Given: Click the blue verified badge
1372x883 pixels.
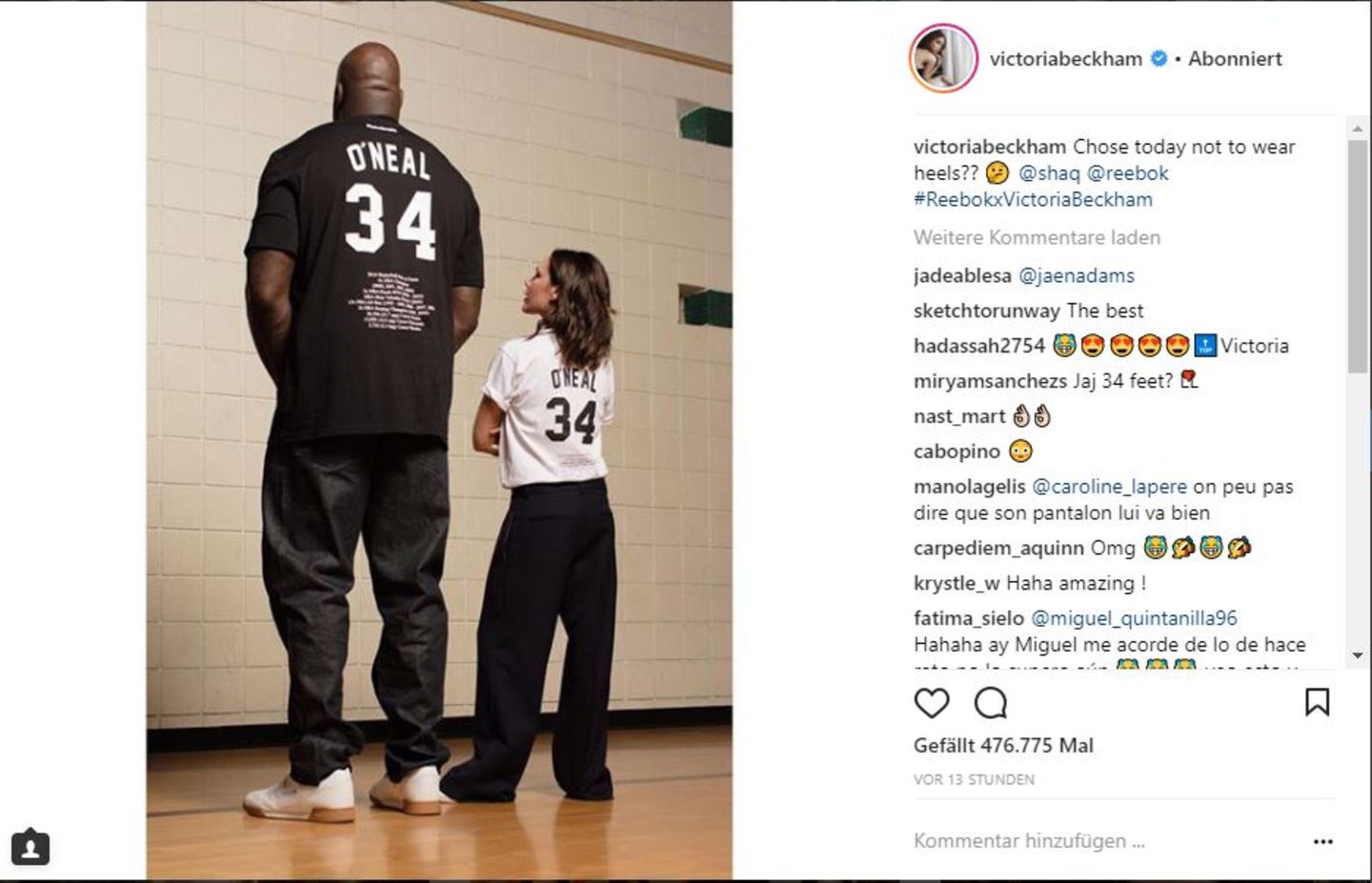Looking at the screenshot, I should click(x=1159, y=59).
